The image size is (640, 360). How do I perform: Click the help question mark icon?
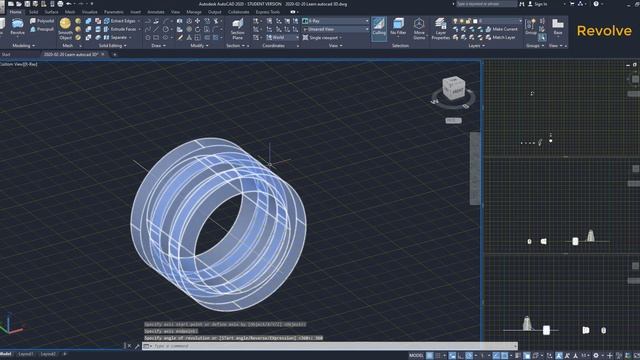pyautogui.click(x=596, y=4)
